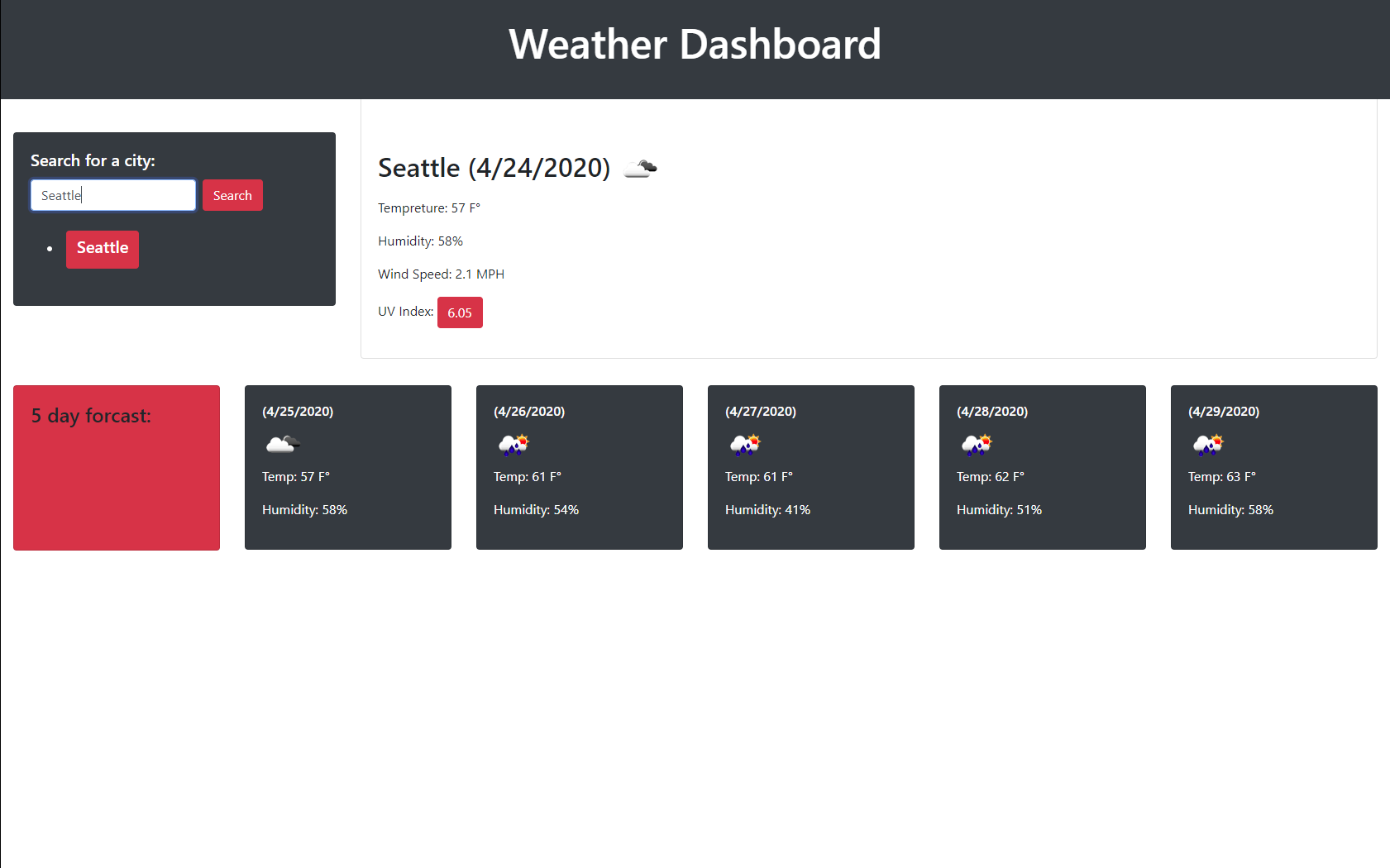The height and width of the screenshot is (868, 1390).
Task: Click the UV Index label
Action: tap(405, 312)
